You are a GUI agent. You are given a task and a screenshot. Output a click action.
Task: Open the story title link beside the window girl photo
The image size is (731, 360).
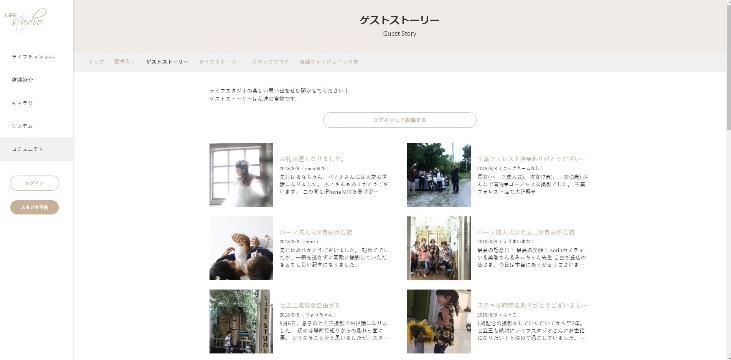coord(312,159)
